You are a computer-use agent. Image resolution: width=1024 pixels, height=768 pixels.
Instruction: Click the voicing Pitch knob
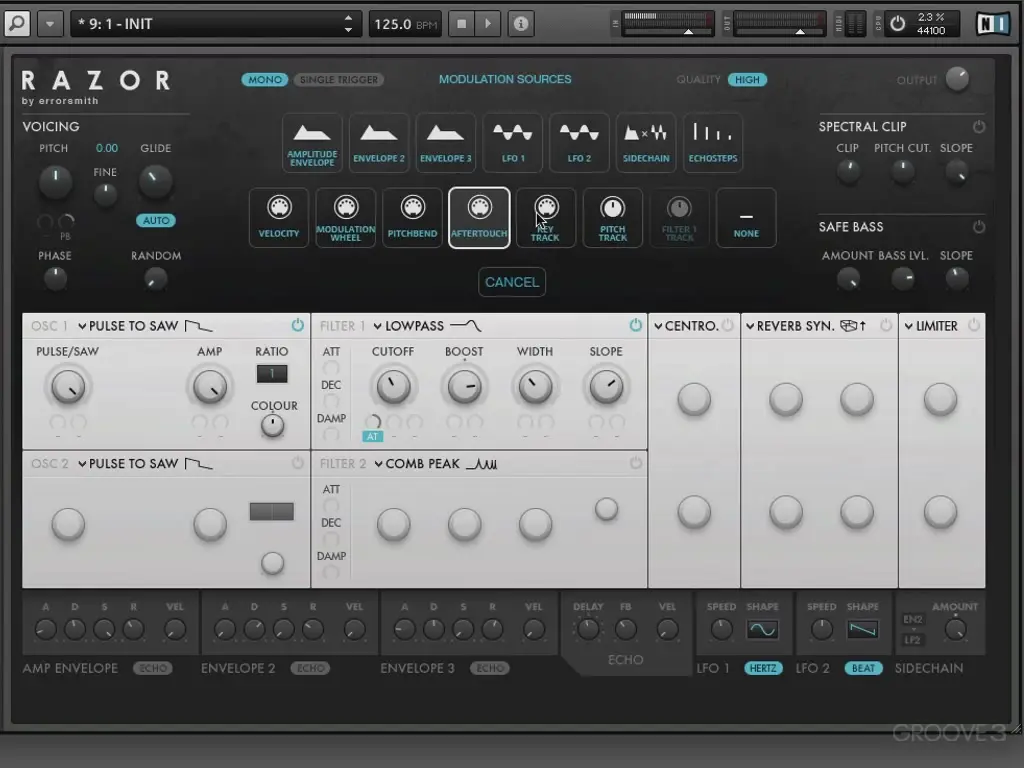click(x=56, y=181)
